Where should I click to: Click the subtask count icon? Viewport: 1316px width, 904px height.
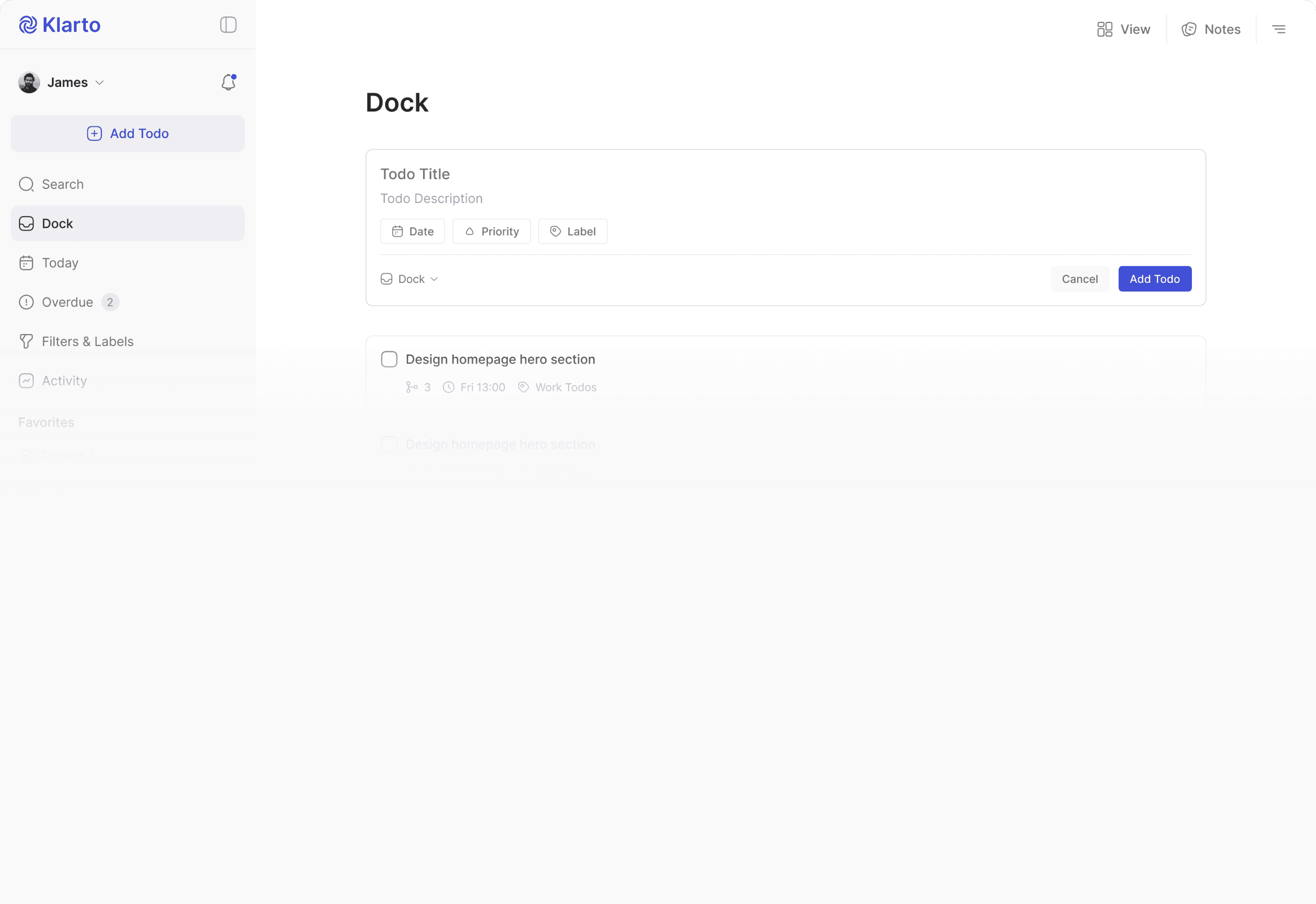click(412, 387)
